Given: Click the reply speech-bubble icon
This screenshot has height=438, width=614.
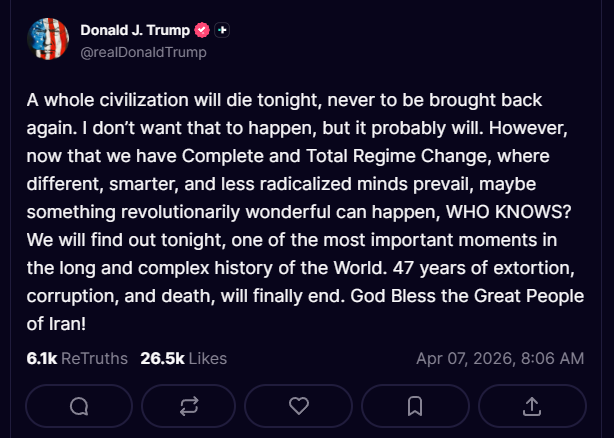Looking at the screenshot, I should [x=80, y=405].
